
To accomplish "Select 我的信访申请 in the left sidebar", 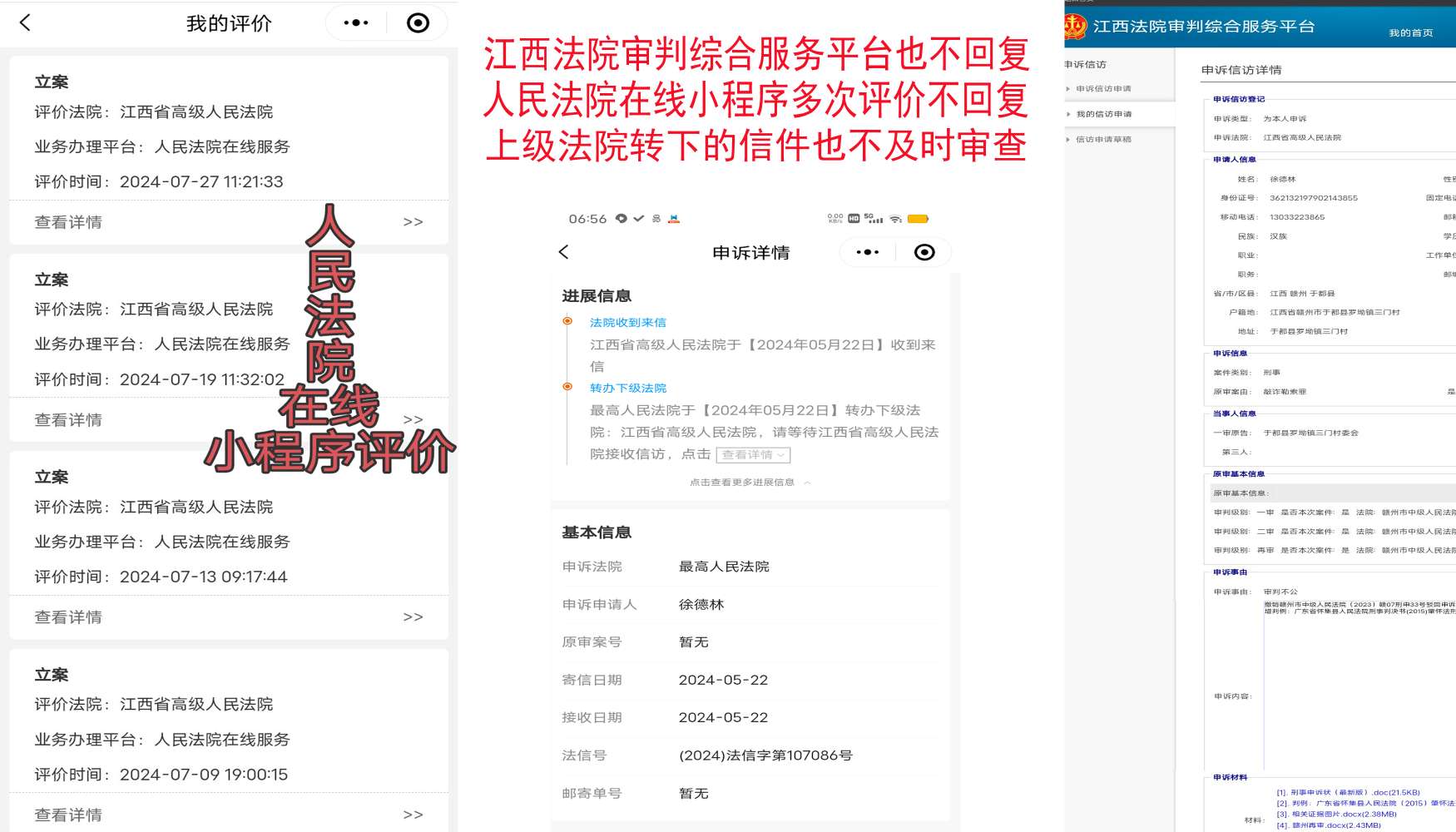I will click(x=1103, y=114).
